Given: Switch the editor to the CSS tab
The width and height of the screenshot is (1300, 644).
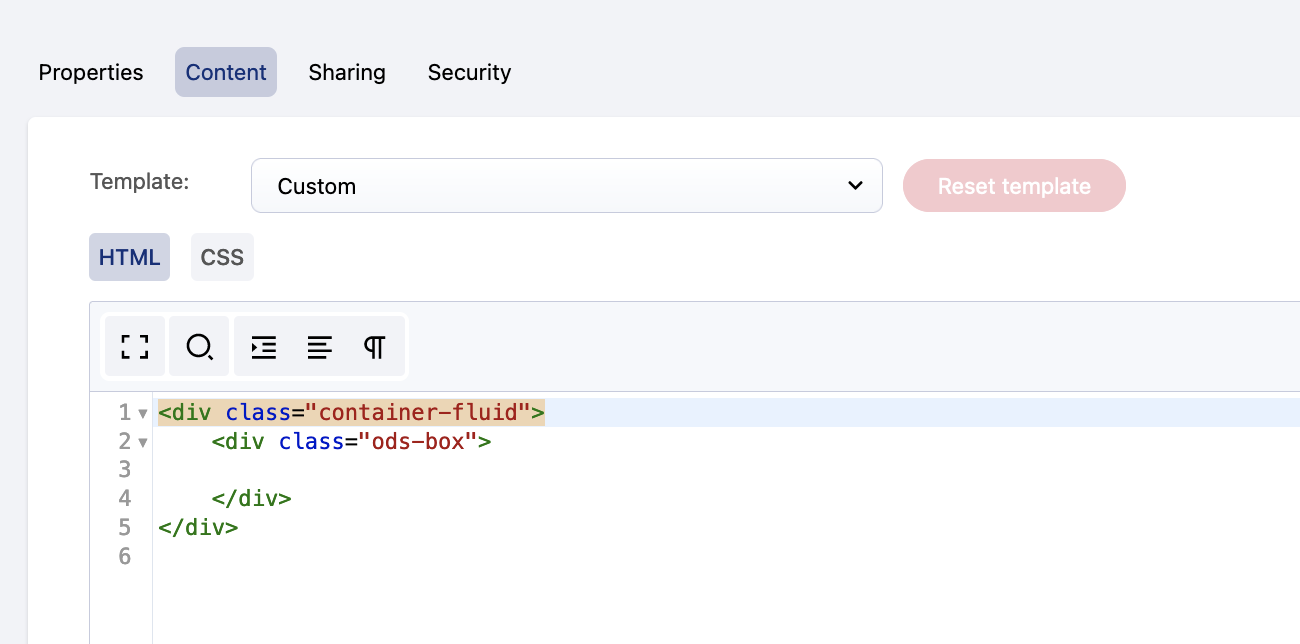Looking at the screenshot, I should (x=222, y=258).
